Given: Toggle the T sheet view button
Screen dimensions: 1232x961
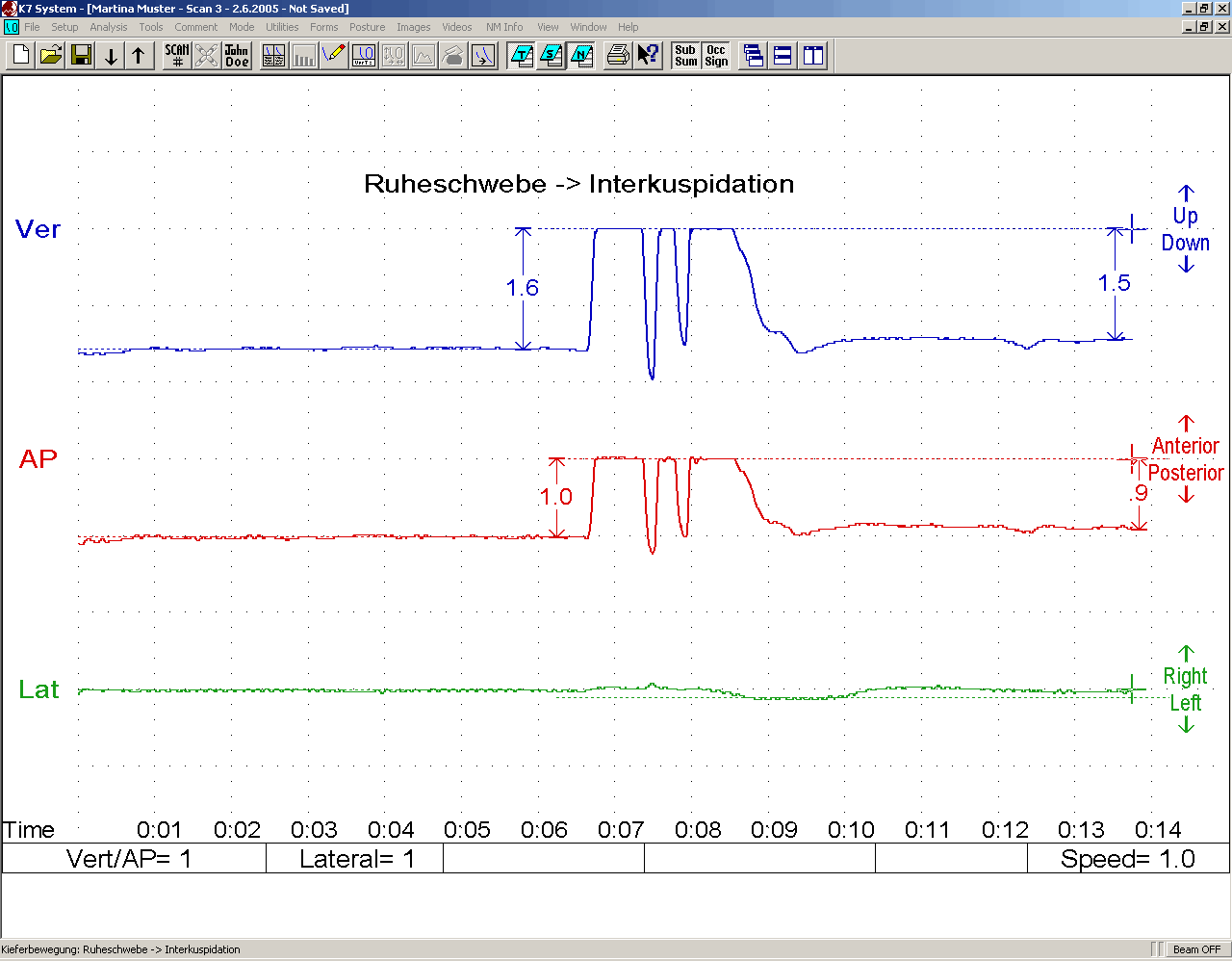Looking at the screenshot, I should point(522,56).
